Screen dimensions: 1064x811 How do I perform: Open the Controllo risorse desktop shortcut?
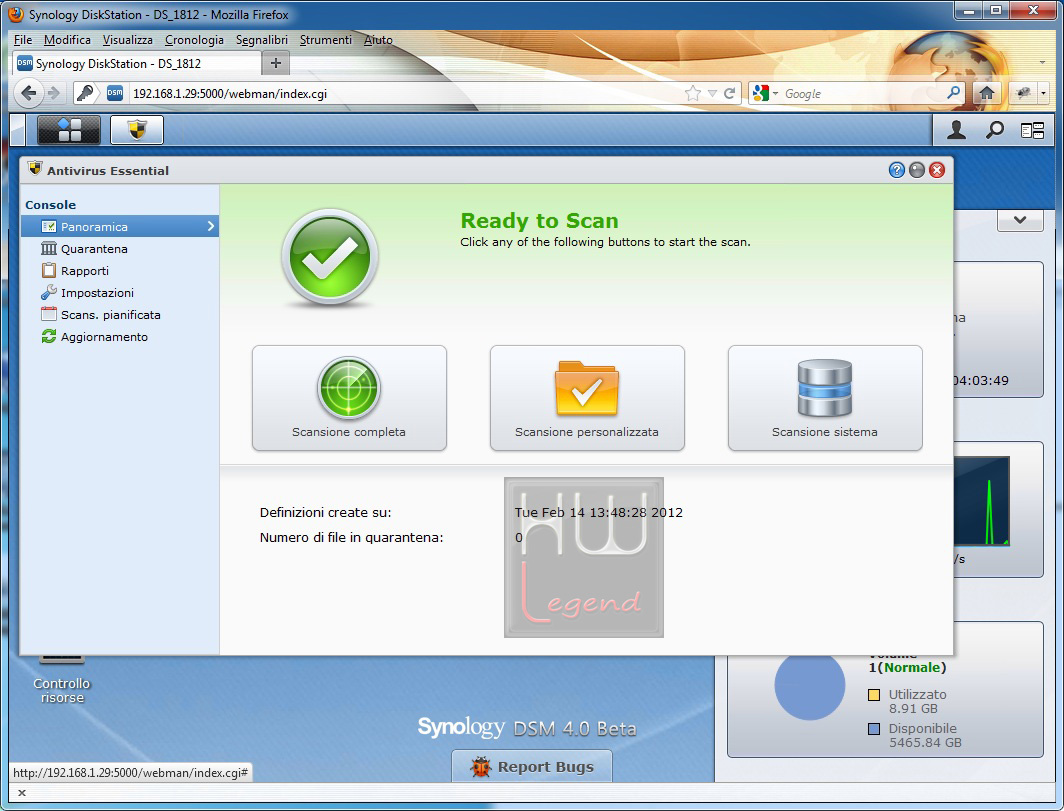pyautogui.click(x=62, y=682)
